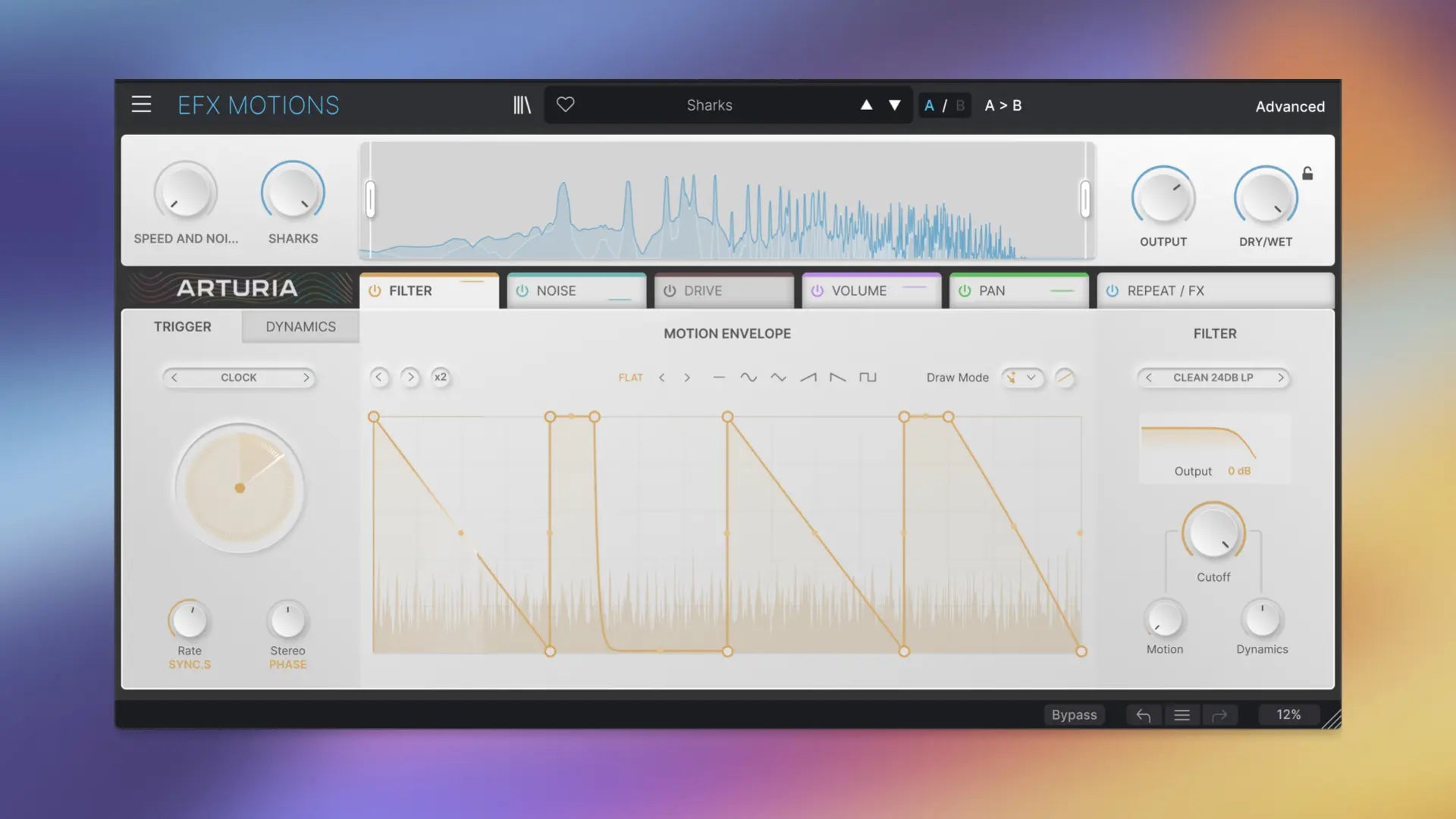
Task: Switch to preset slot A
Action: (x=929, y=105)
